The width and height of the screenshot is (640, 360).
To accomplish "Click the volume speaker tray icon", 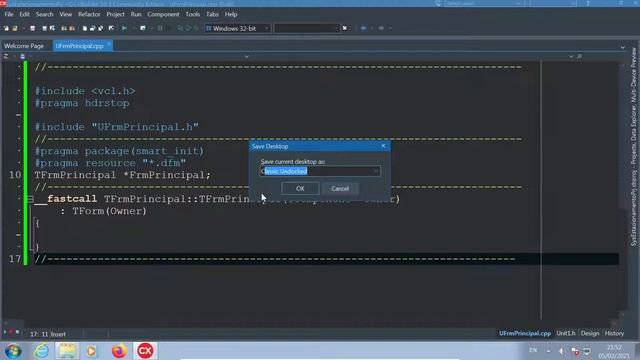I will click(562, 351).
